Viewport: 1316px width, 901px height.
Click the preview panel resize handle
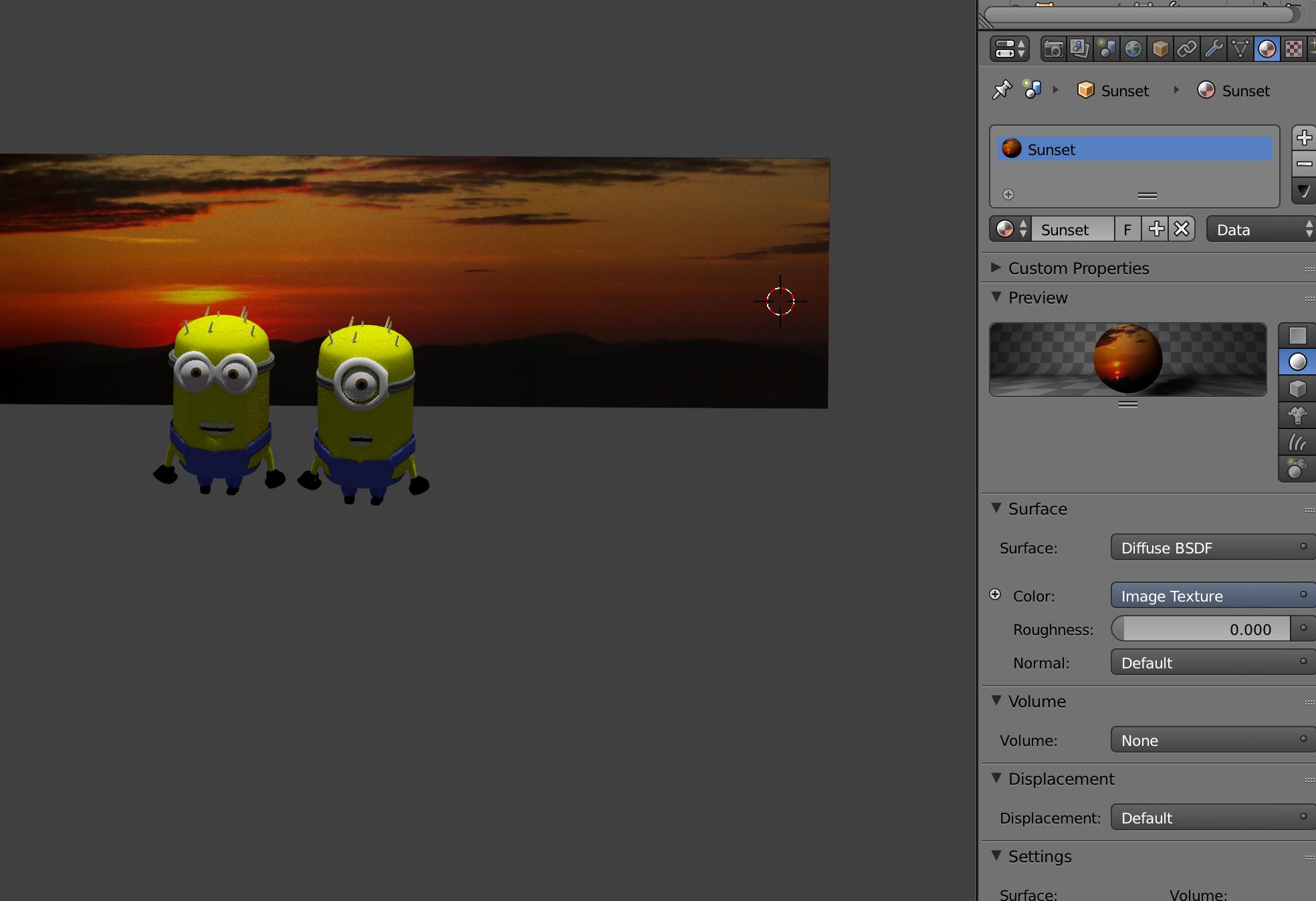point(1128,404)
